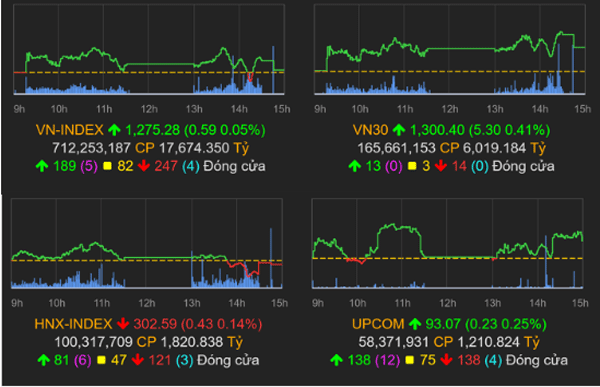
Task: Click trading value 1,210.824
Action: (488, 342)
